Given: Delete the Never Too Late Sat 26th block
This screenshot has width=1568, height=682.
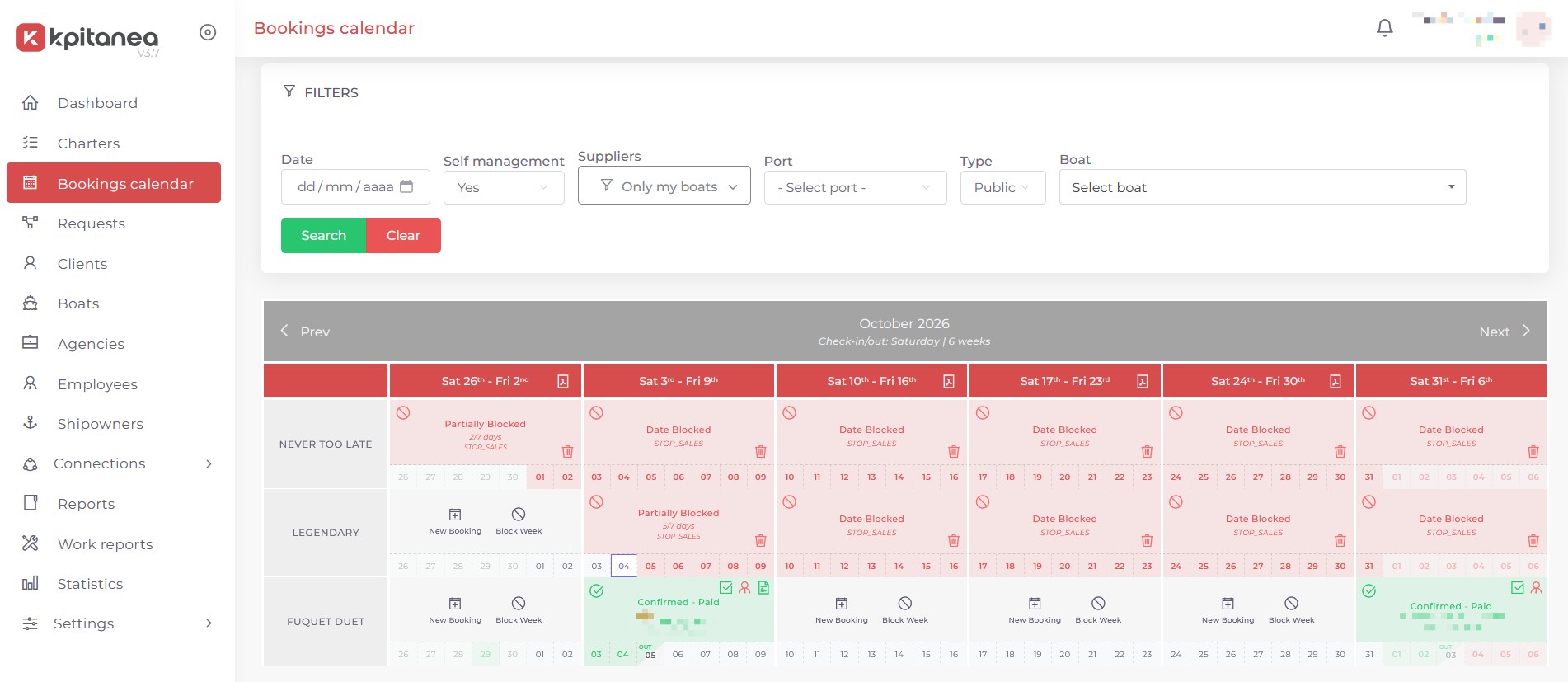Looking at the screenshot, I should pos(567,451).
